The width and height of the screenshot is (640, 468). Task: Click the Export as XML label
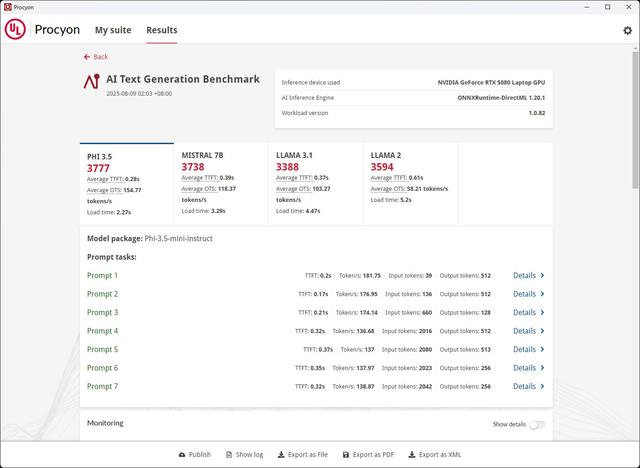pyautogui.click(x=440, y=455)
